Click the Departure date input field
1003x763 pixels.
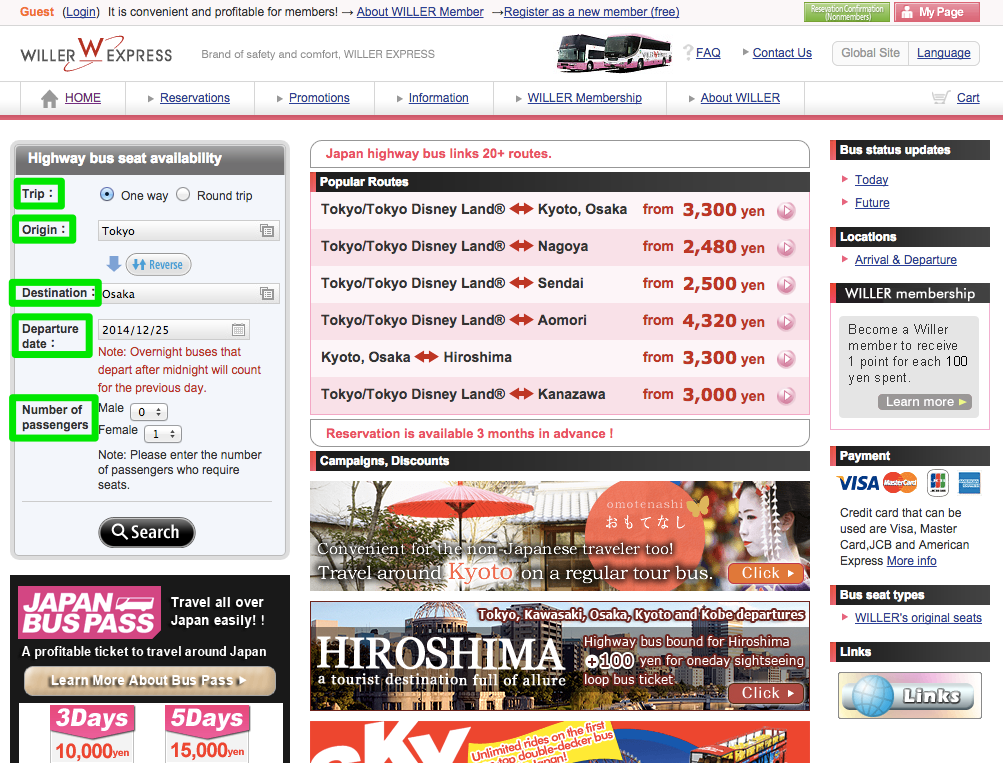pyautogui.click(x=164, y=330)
